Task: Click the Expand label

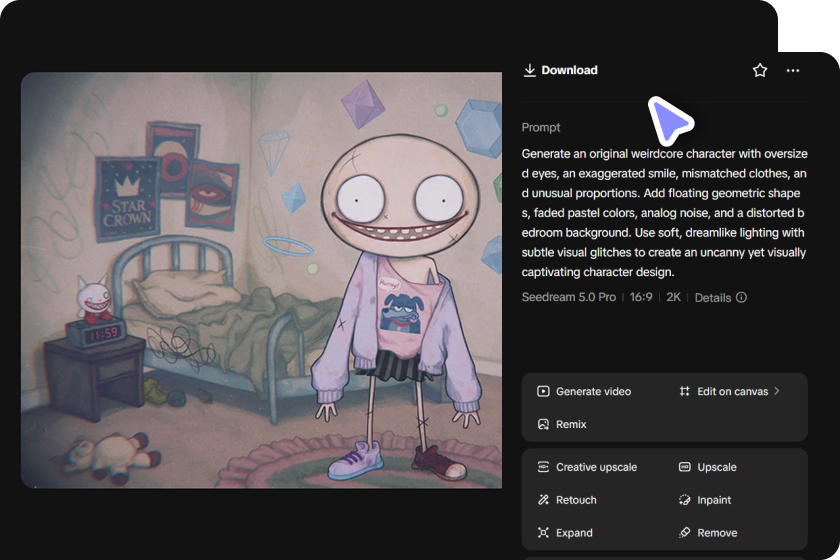Action: click(574, 533)
